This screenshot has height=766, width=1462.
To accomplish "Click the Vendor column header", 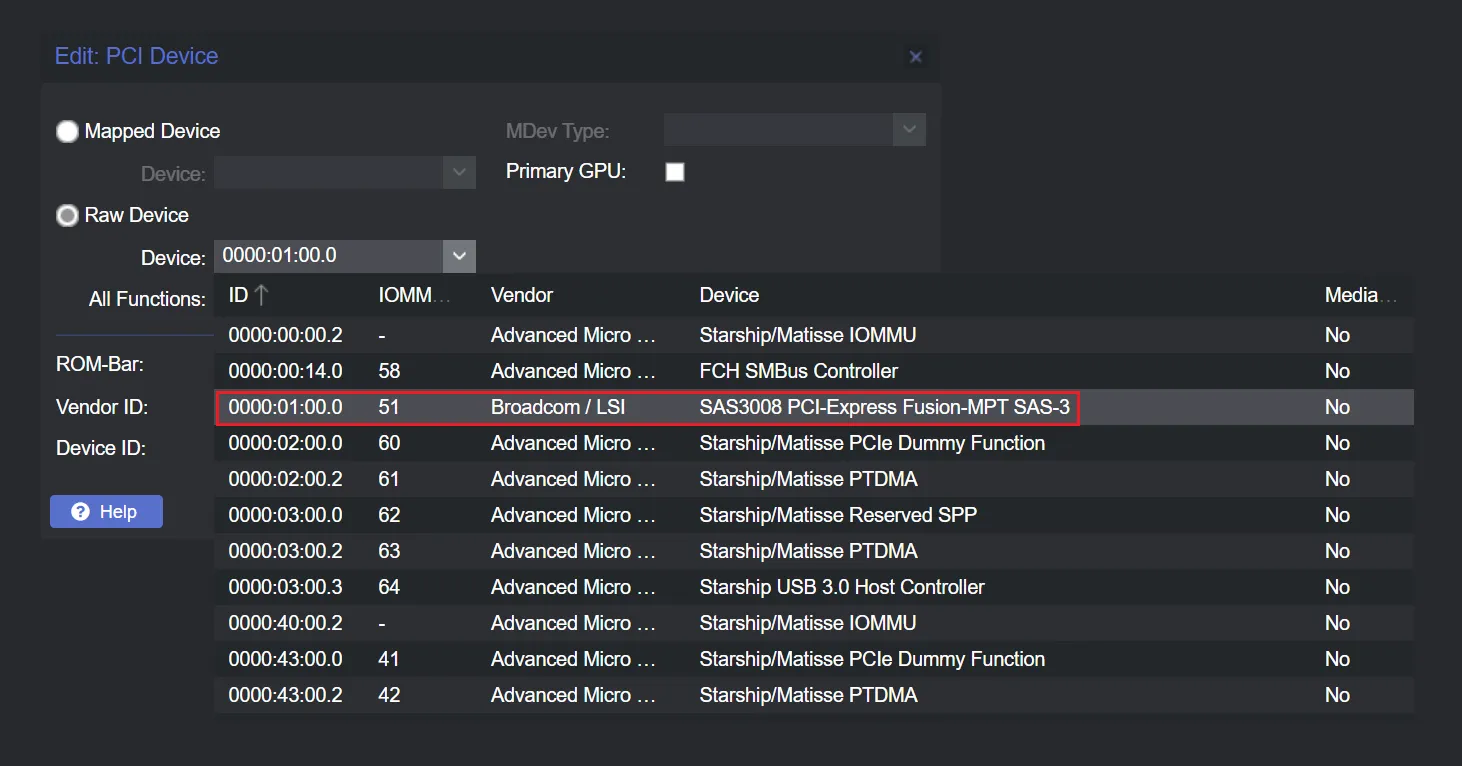I will point(522,295).
